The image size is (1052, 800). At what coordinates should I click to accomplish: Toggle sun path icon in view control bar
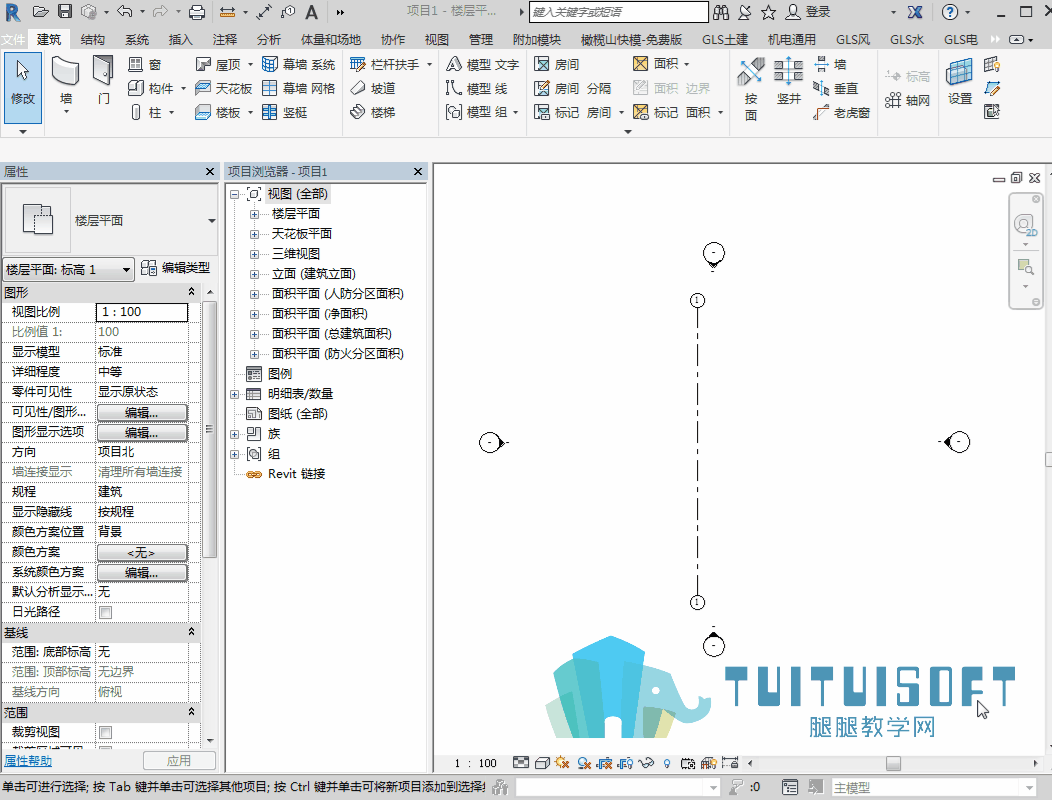coord(563,763)
